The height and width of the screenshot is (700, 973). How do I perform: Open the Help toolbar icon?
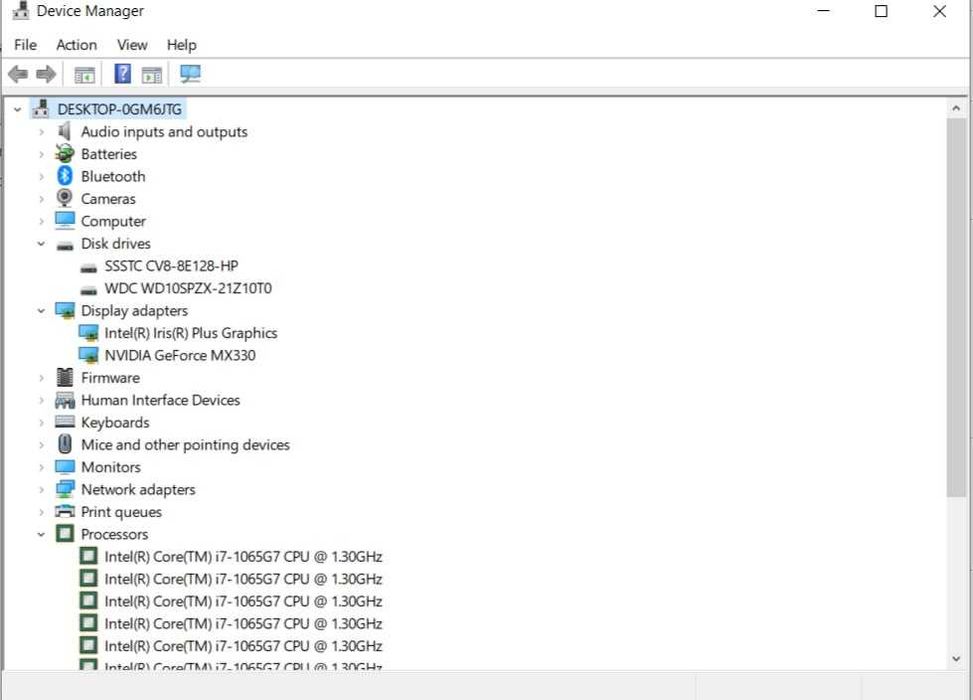tap(123, 74)
